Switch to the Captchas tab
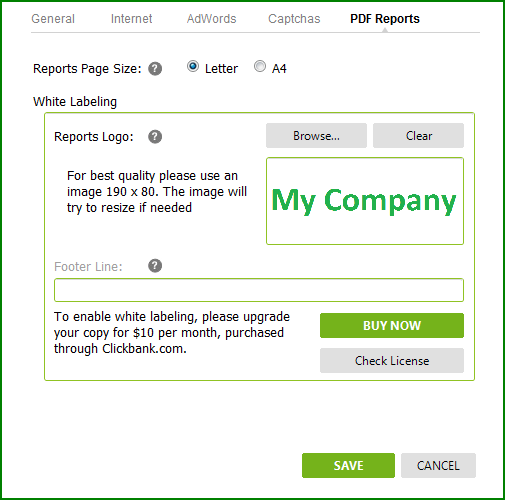This screenshot has width=505, height=500. click(294, 19)
